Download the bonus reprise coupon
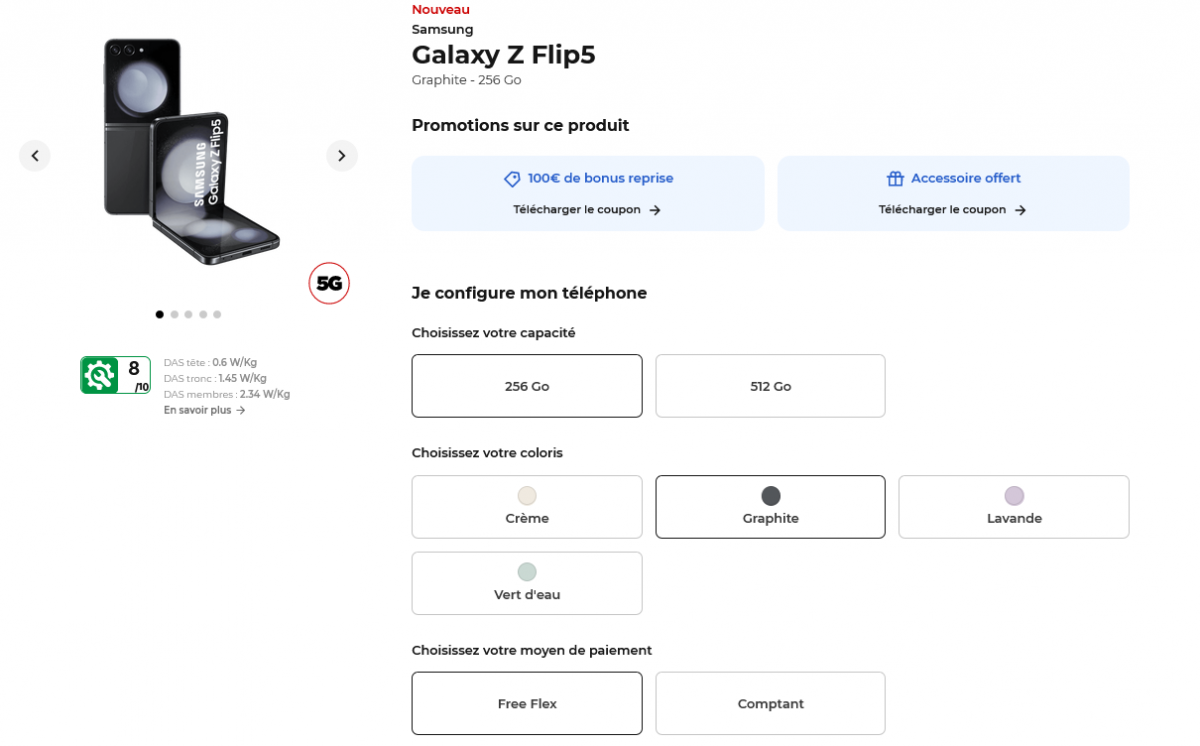 587,210
